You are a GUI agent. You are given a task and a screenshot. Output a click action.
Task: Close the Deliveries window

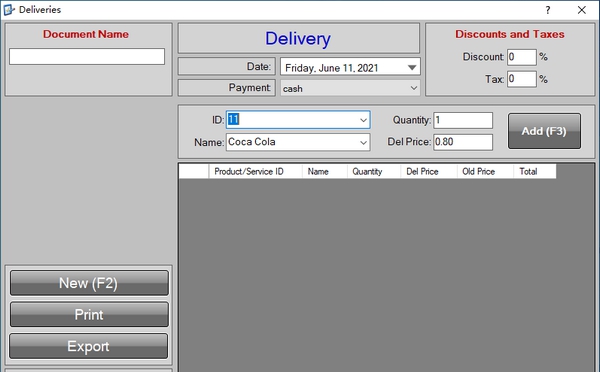tap(582, 10)
